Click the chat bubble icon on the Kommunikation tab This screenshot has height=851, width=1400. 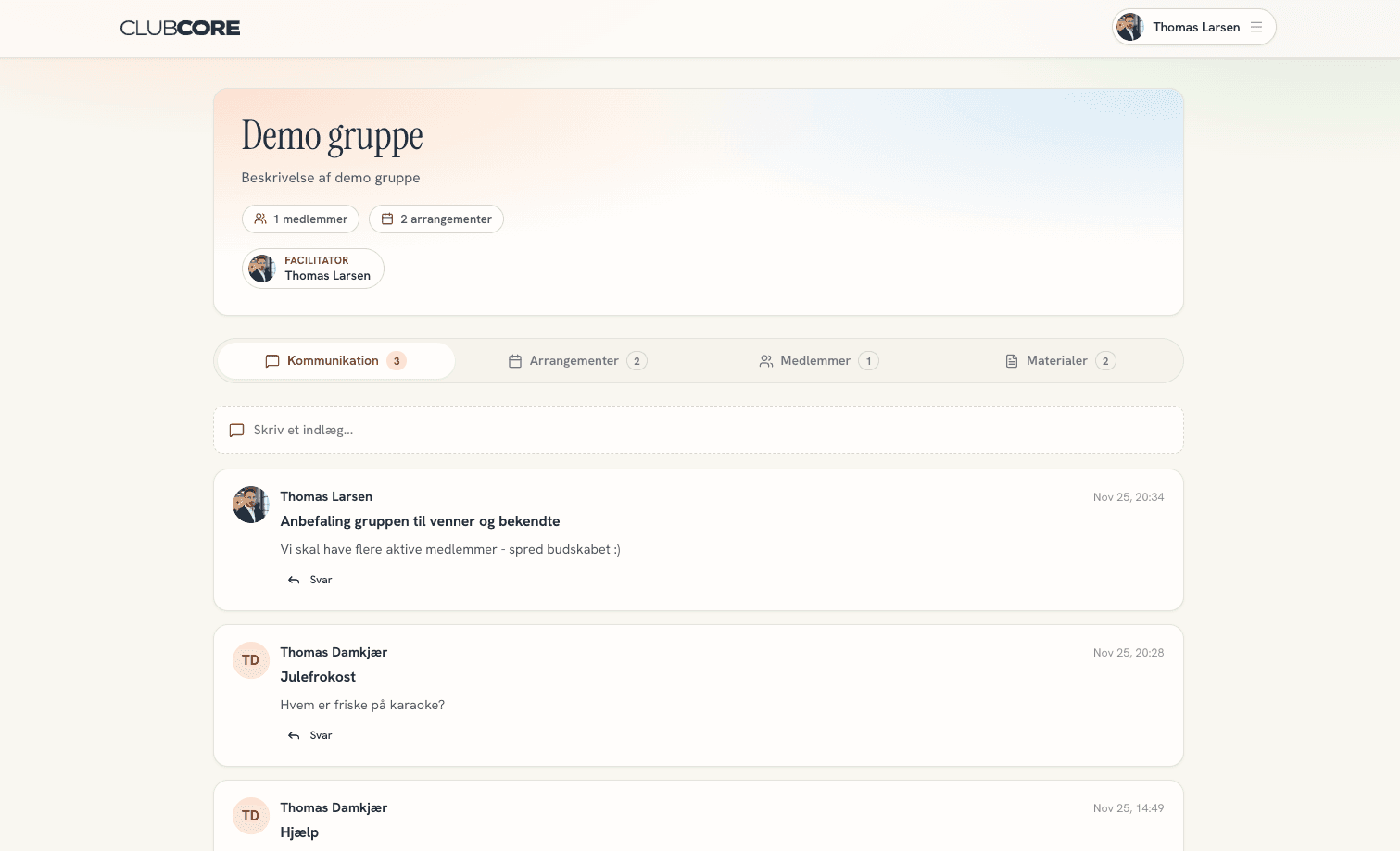click(x=272, y=361)
